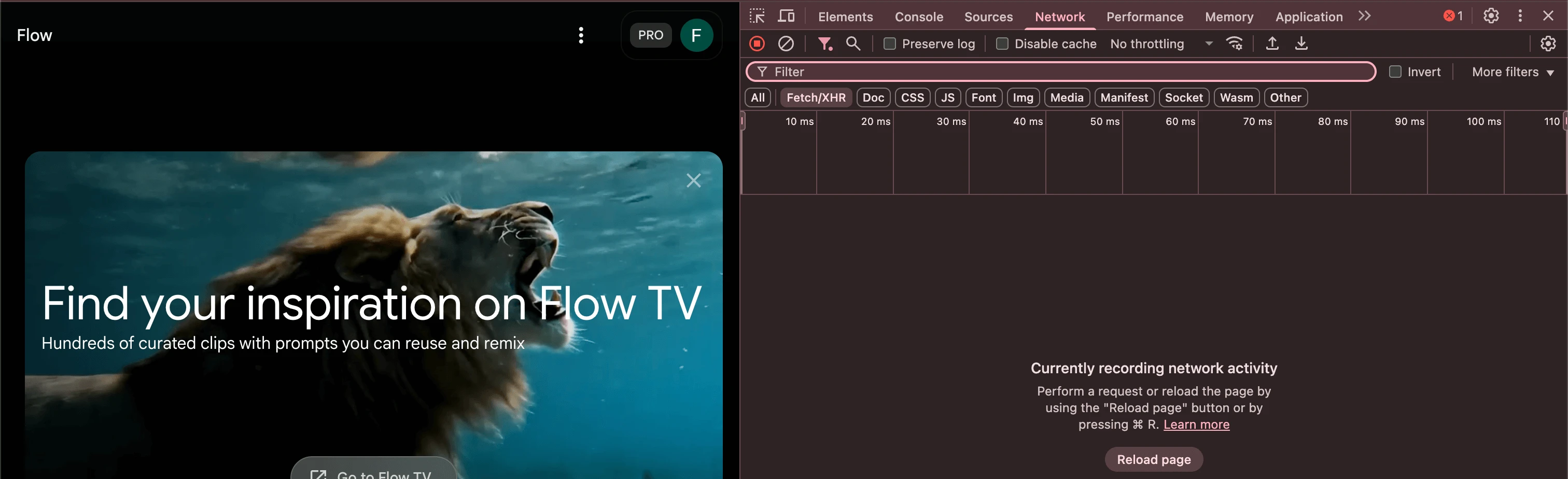1568x479 pixels.
Task: Stop recording network log
Action: (757, 44)
